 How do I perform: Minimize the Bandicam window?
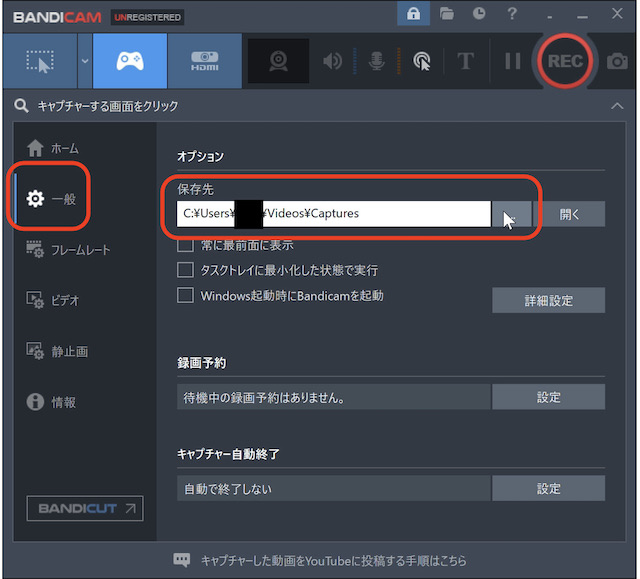pos(582,17)
